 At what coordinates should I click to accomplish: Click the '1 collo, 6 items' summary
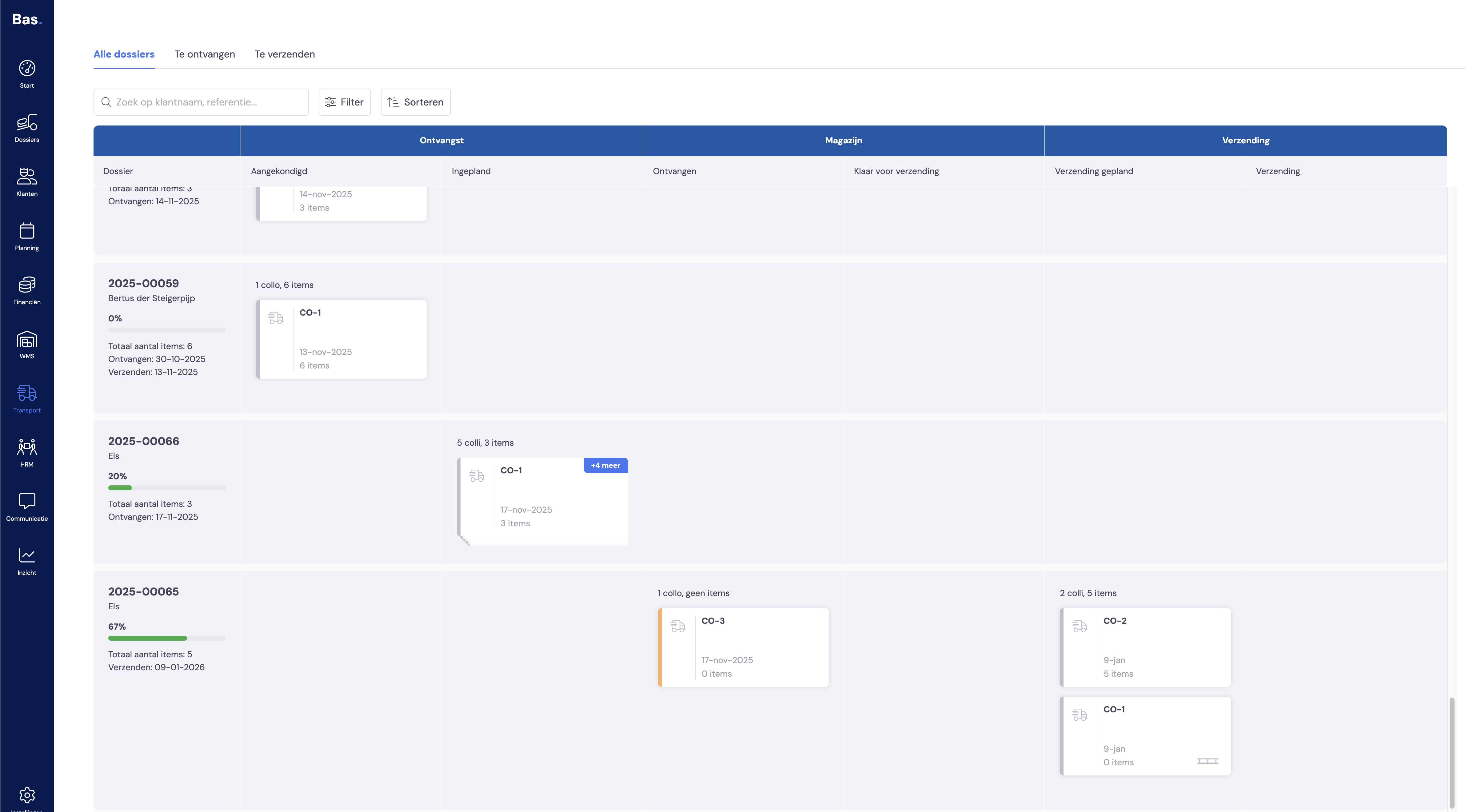click(x=284, y=285)
